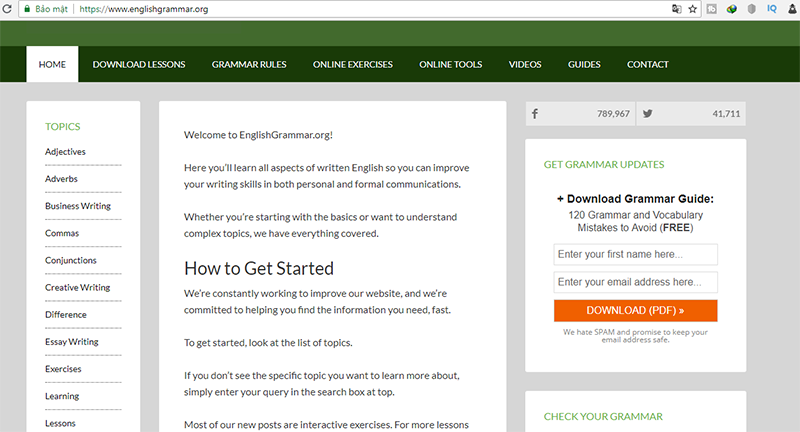Screen dimensions: 800x432
Task: Click the TOPICS sidebar heading
Action: pos(62,126)
